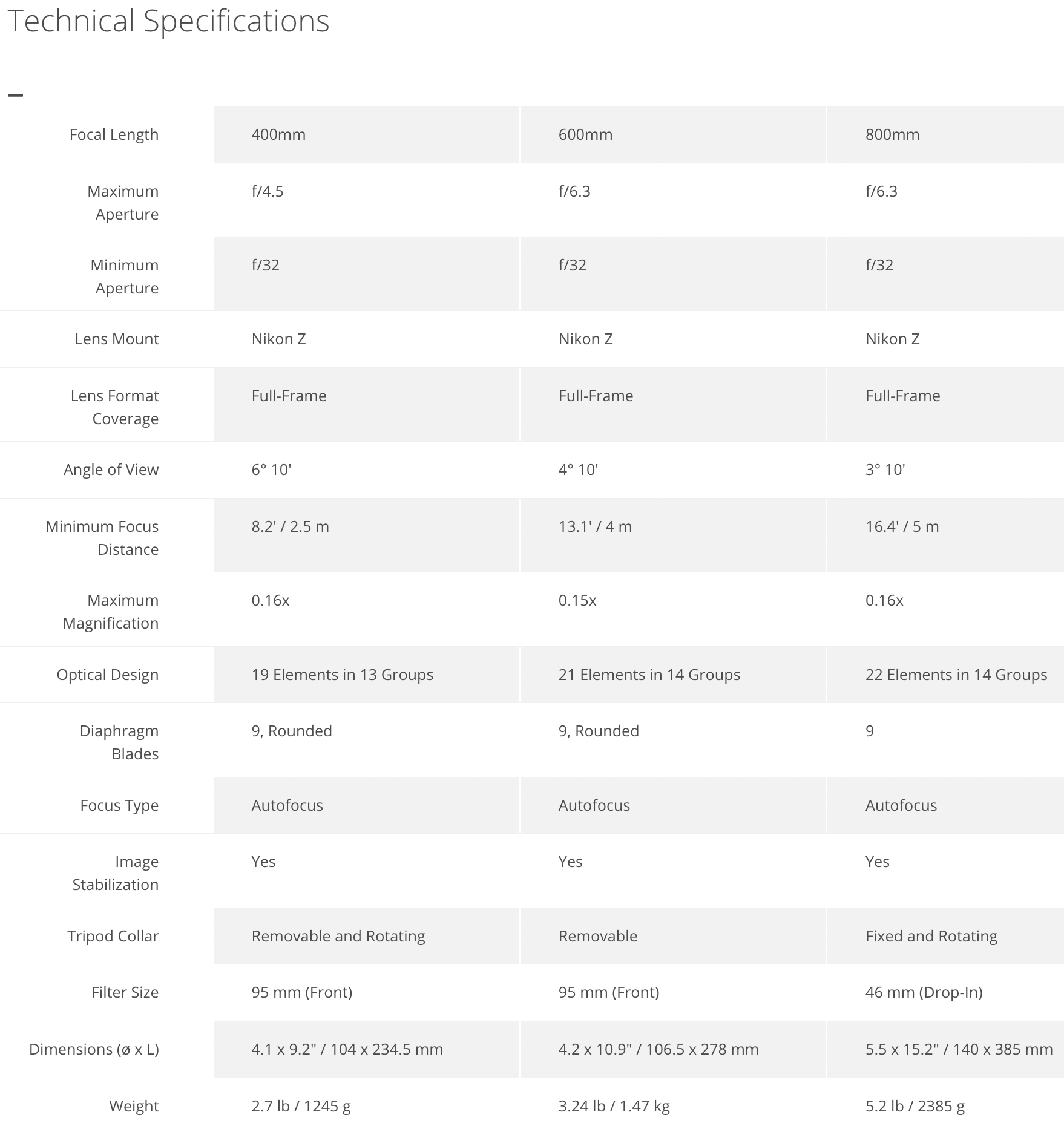Click the Dimensions (ø x L) row label
This screenshot has width=1064, height=1129.
pyautogui.click(x=94, y=1049)
